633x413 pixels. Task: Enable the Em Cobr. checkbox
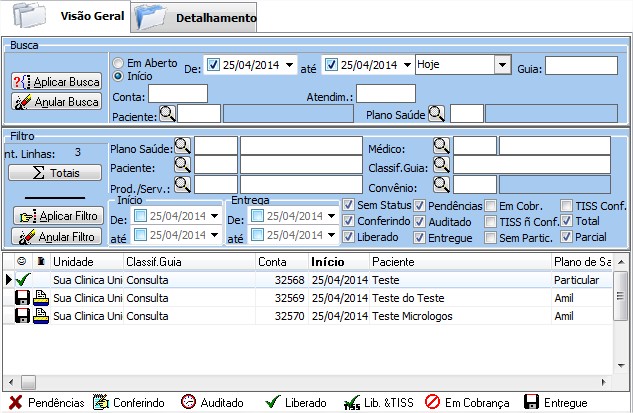[x=490, y=205]
